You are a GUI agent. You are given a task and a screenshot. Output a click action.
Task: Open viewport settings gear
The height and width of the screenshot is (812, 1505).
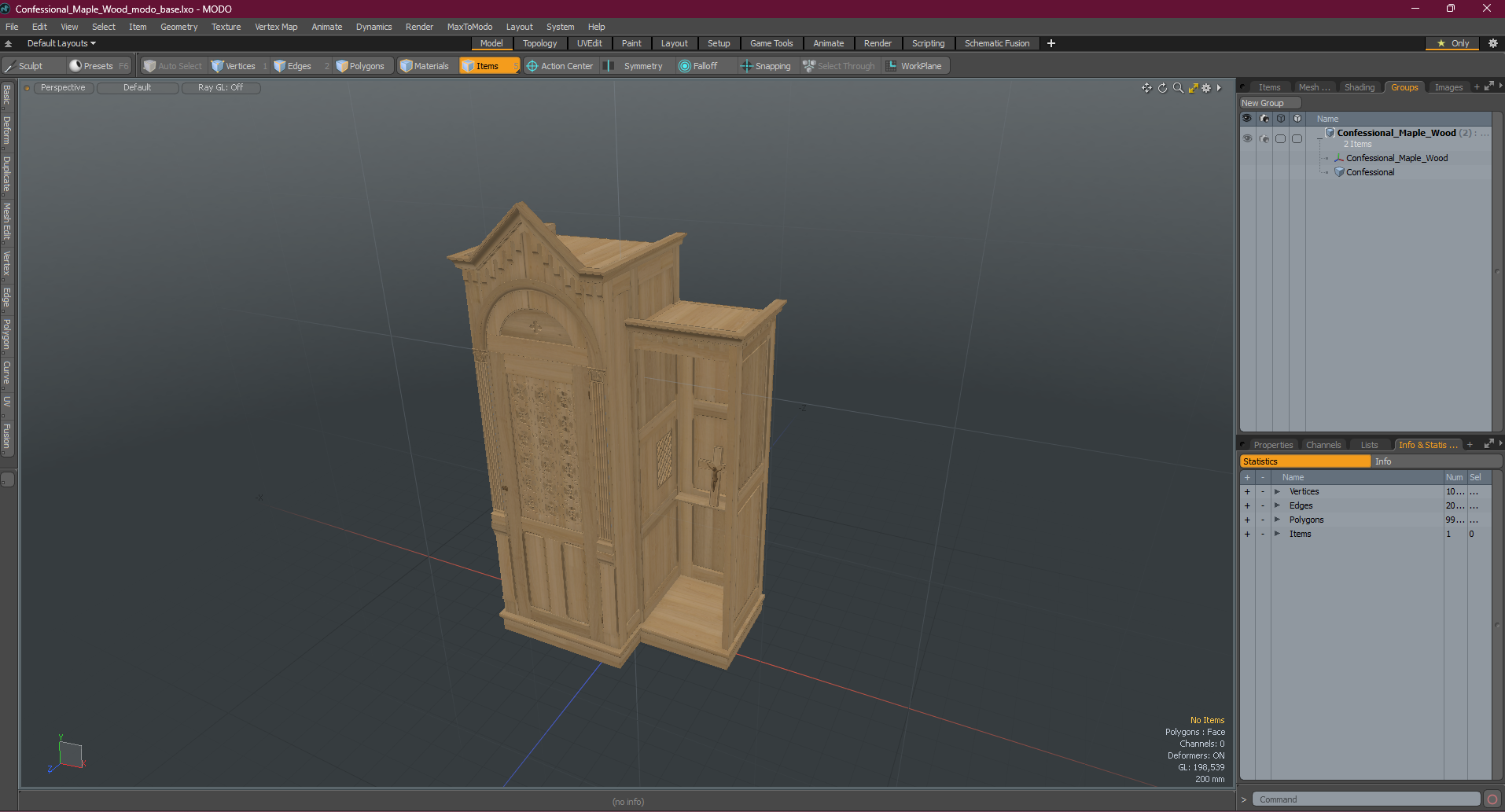1206,88
